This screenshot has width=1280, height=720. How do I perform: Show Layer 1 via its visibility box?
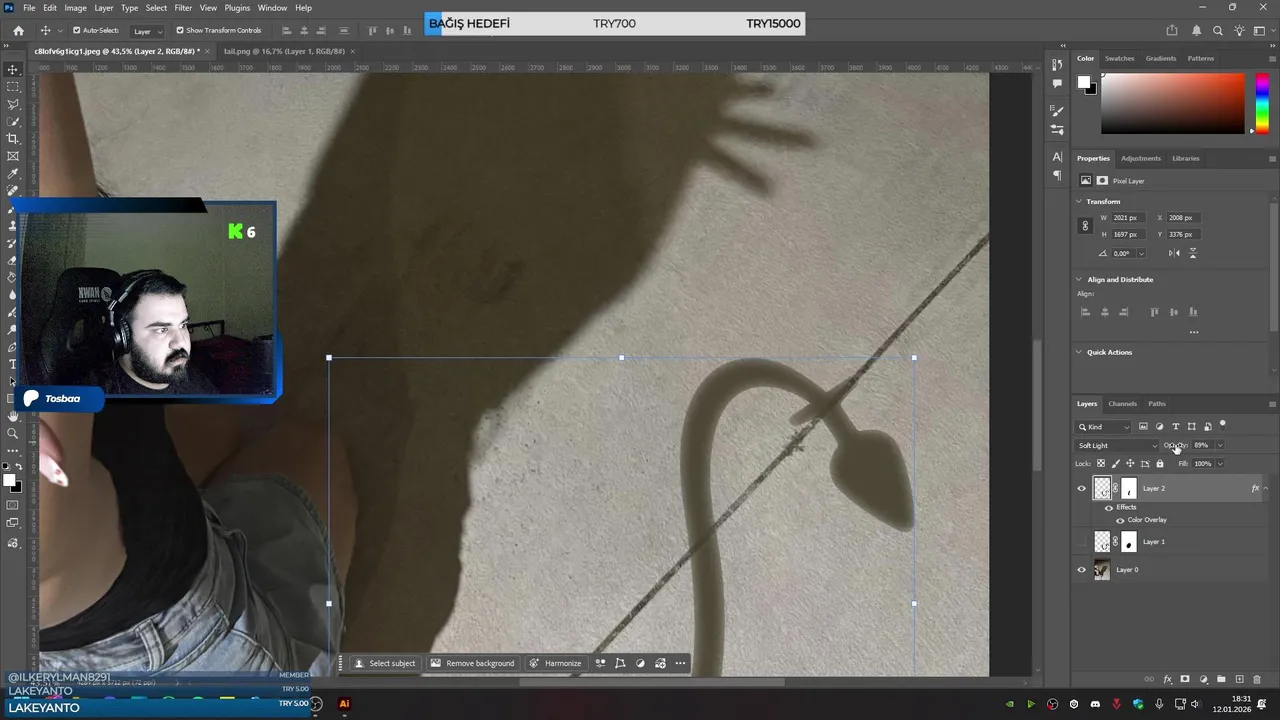1081,541
